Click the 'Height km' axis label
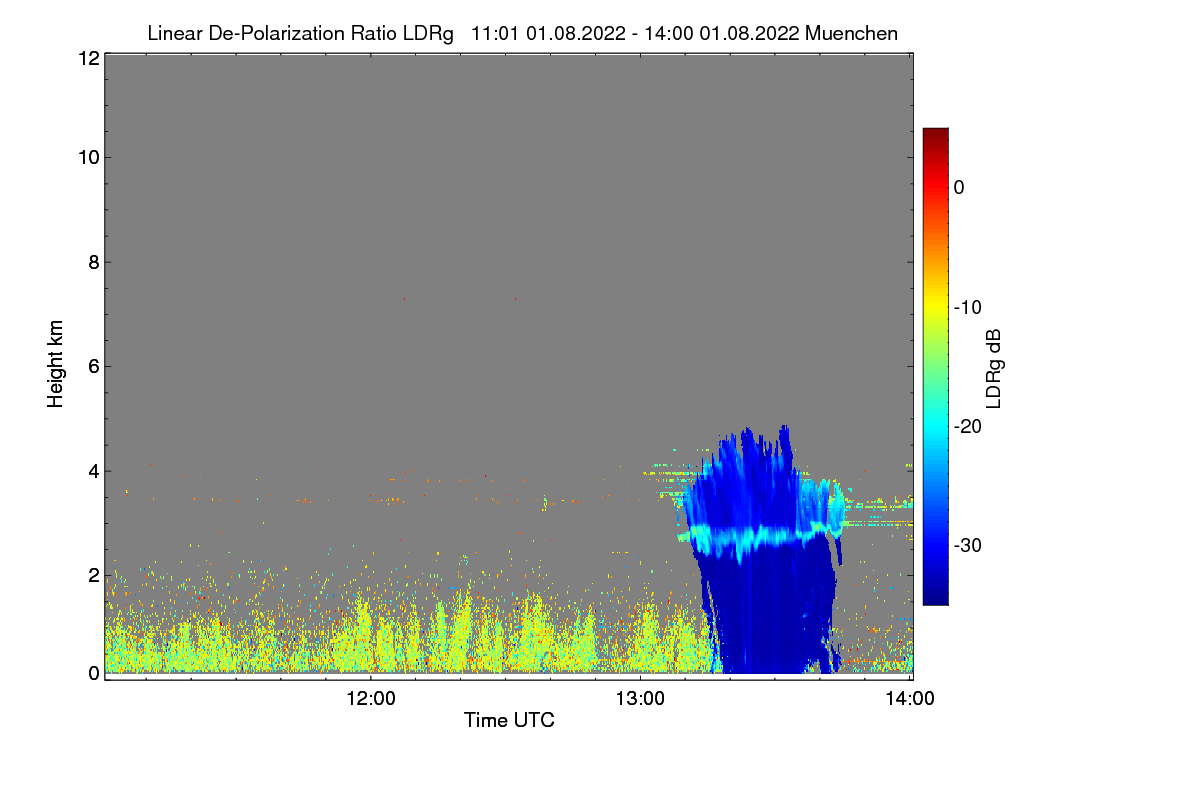Screen dimensions: 1200x800 [x=56, y=365]
